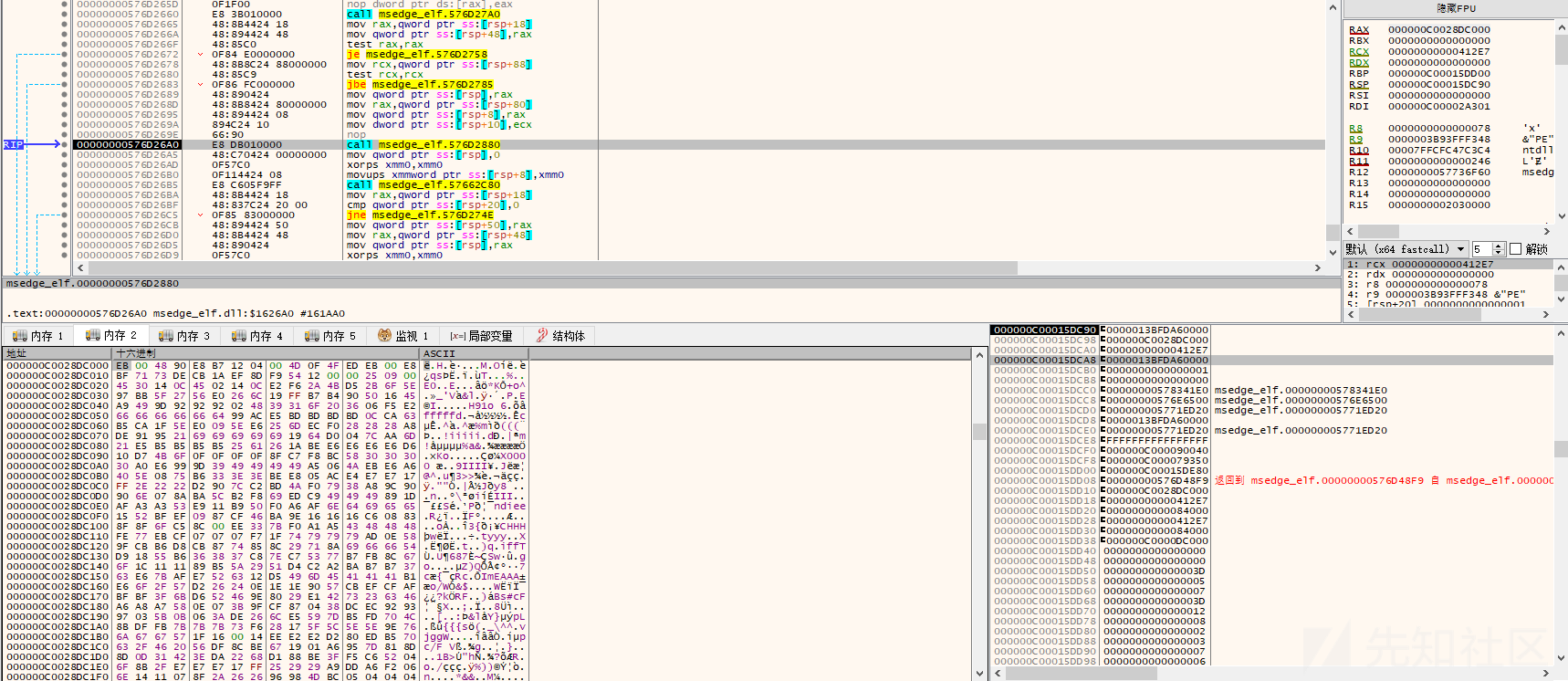This screenshot has height=681, width=1568.
Task: Click the disassembly vertical scrollbar up arrow
Action: 1333,7
